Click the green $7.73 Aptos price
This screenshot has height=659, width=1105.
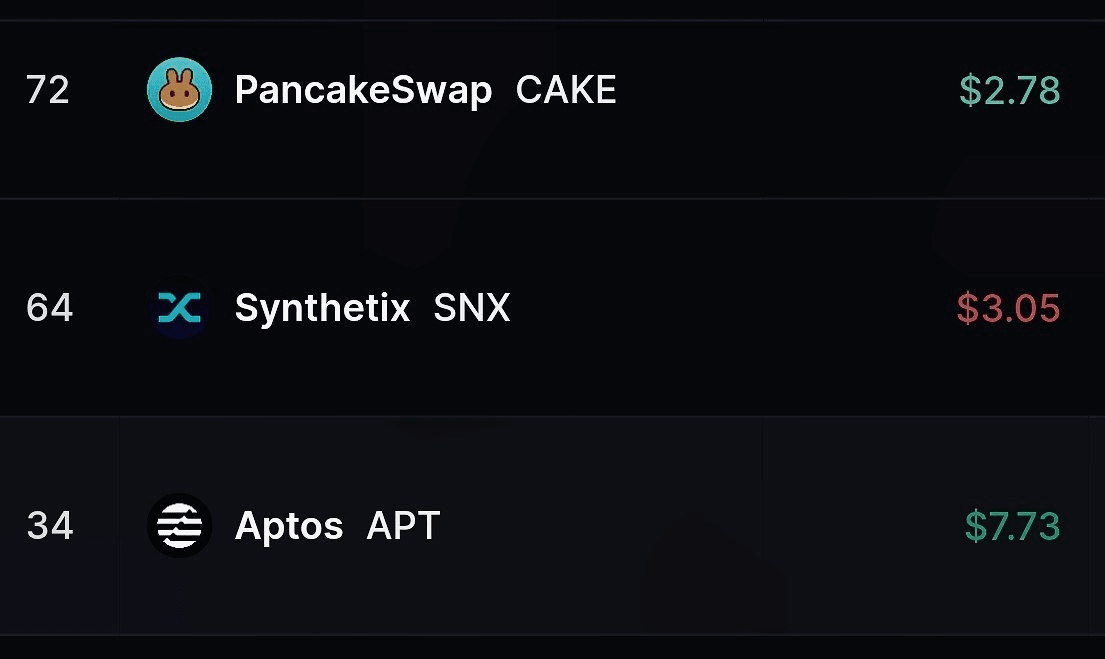click(x=1012, y=526)
